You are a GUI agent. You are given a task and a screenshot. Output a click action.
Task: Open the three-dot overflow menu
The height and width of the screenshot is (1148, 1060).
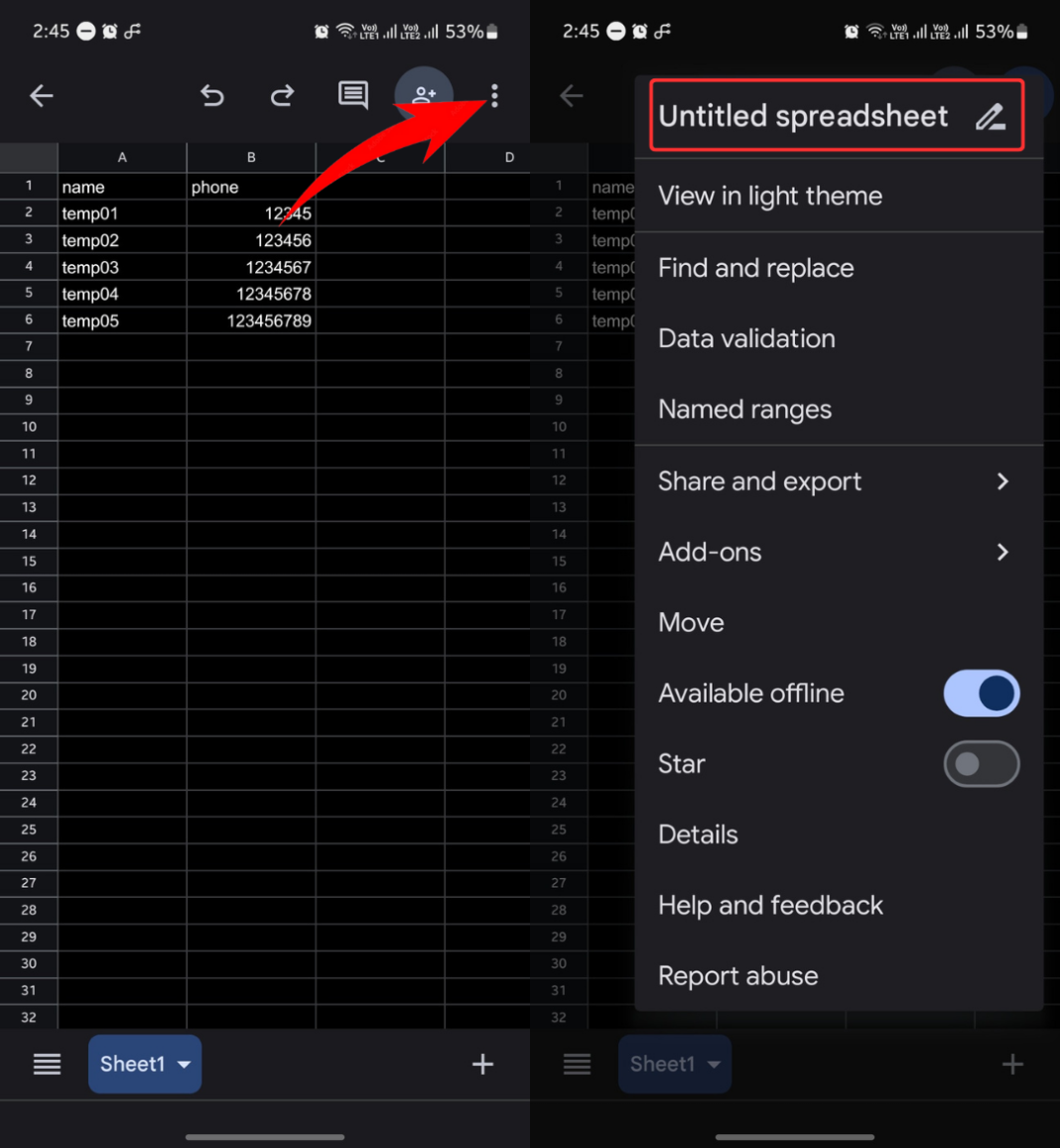[494, 96]
